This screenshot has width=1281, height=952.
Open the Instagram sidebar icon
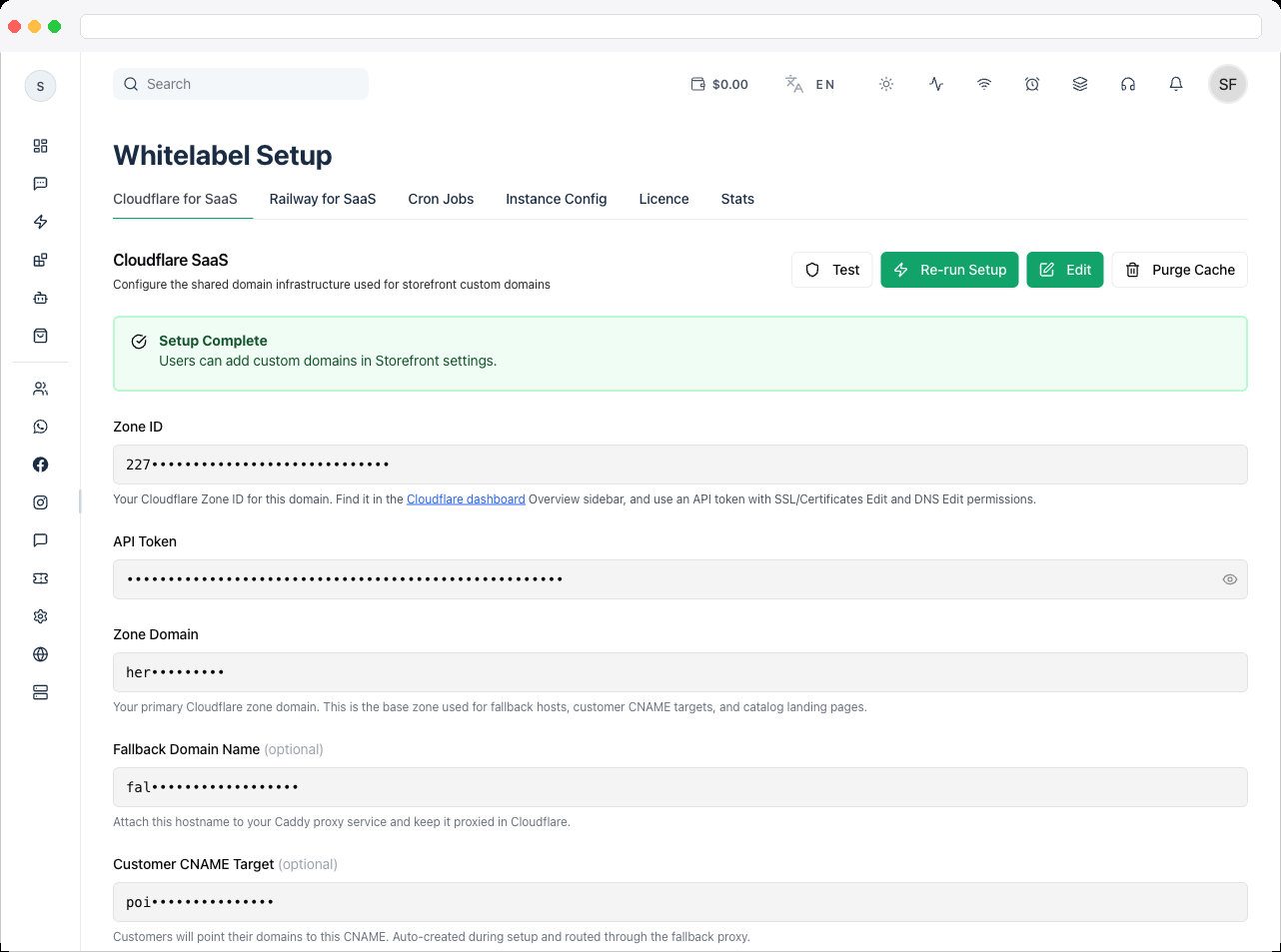coord(40,502)
